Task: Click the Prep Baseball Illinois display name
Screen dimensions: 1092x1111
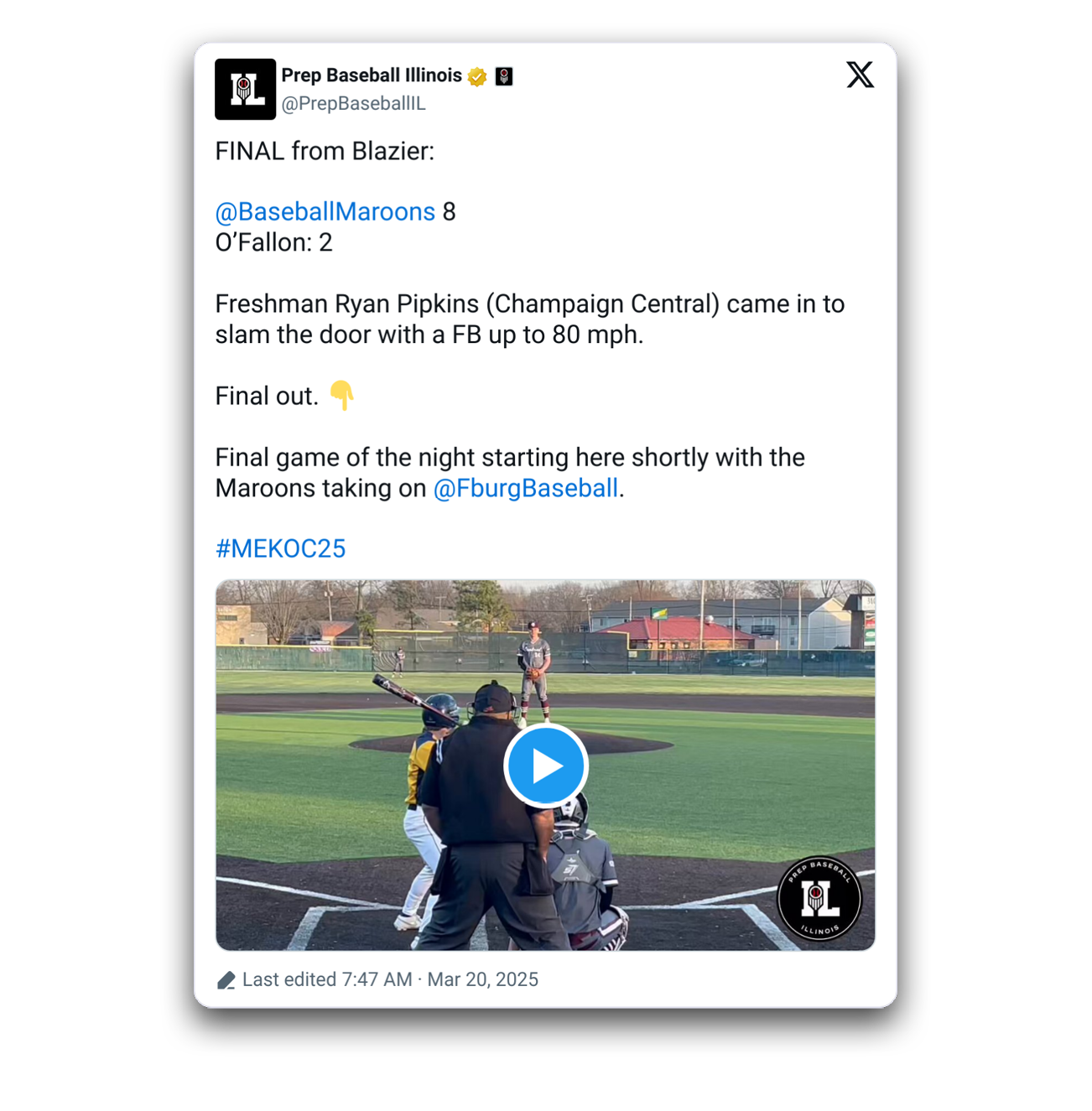Action: 372,75
